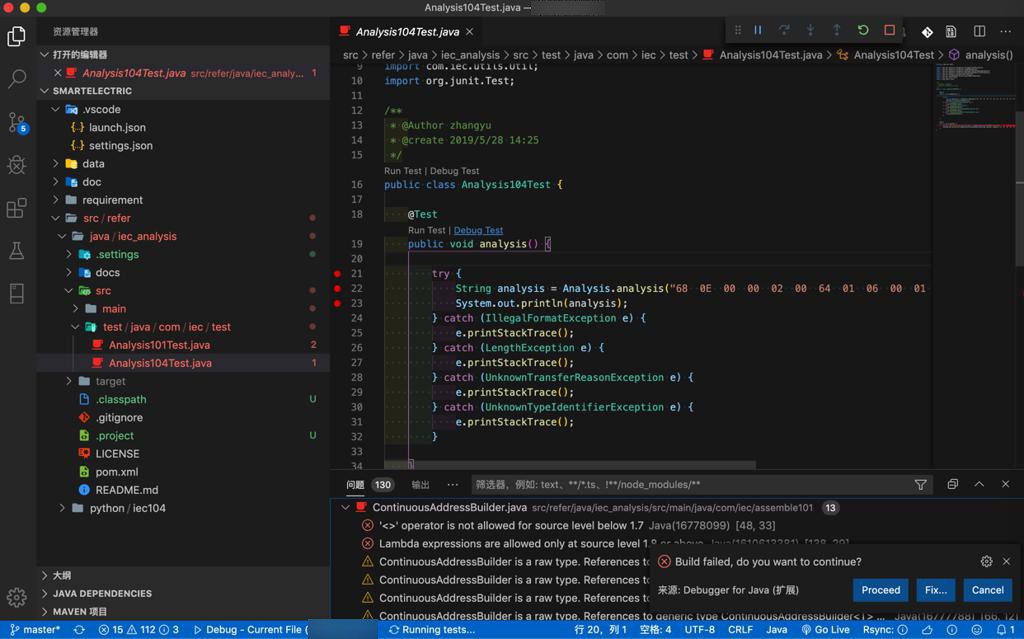This screenshot has width=1024, height=639.
Task: Click the Debug Test code lens link
Action: coord(478,230)
